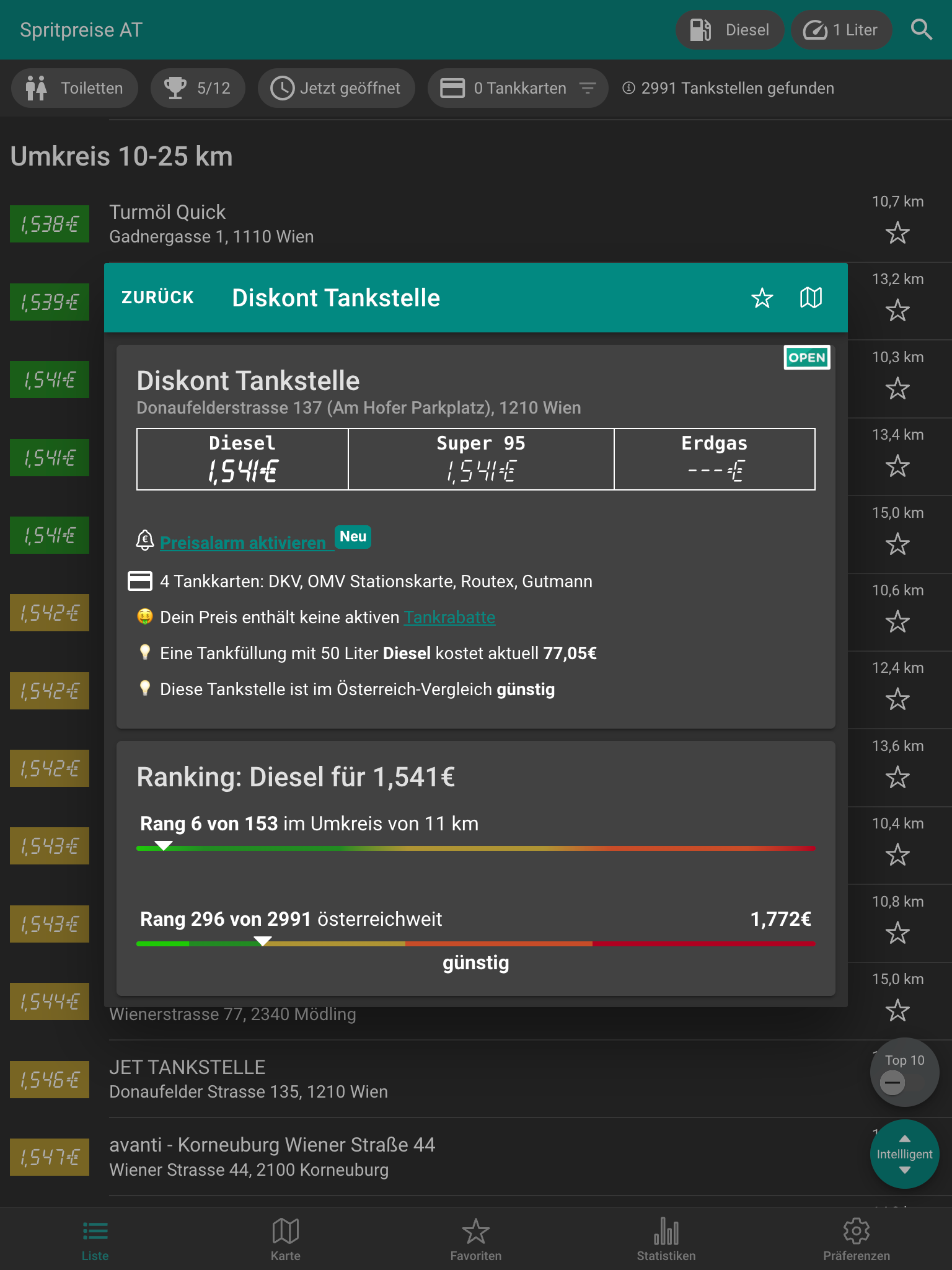
Task: Open the JET TANKSTELLE list entry
Action: point(476,1079)
